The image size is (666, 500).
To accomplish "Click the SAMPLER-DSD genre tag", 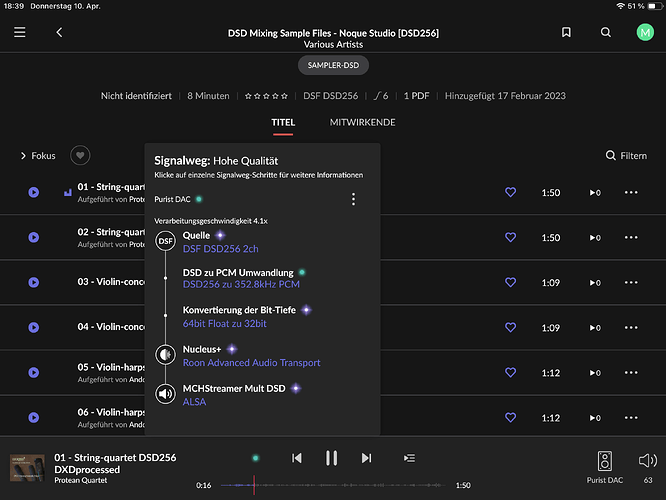I will coord(332,65).
